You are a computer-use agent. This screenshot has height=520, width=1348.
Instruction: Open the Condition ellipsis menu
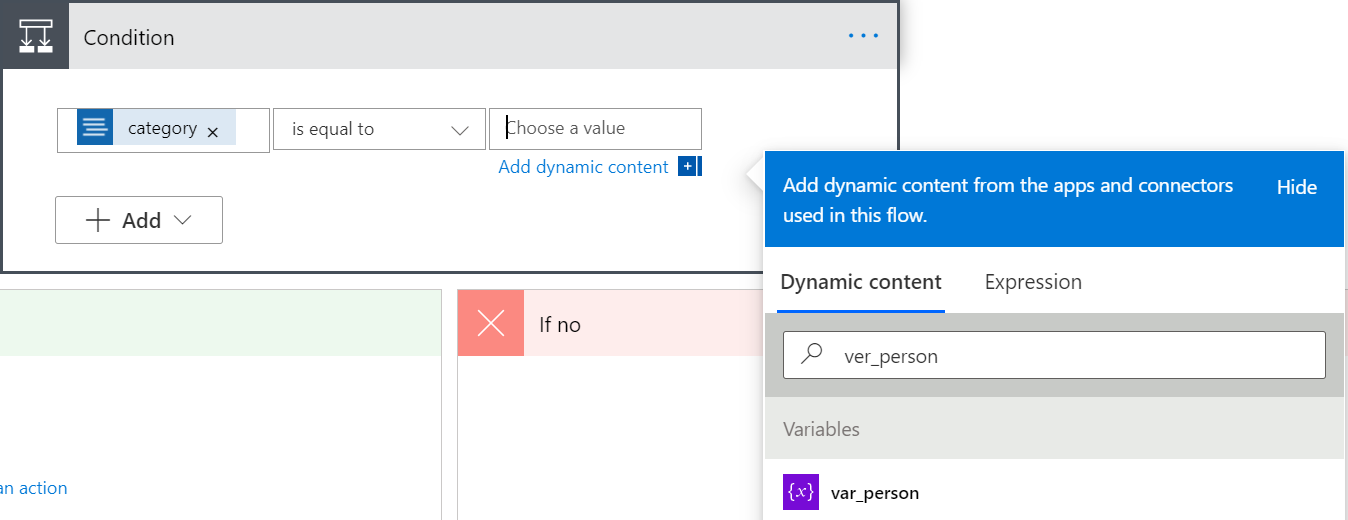click(x=863, y=37)
